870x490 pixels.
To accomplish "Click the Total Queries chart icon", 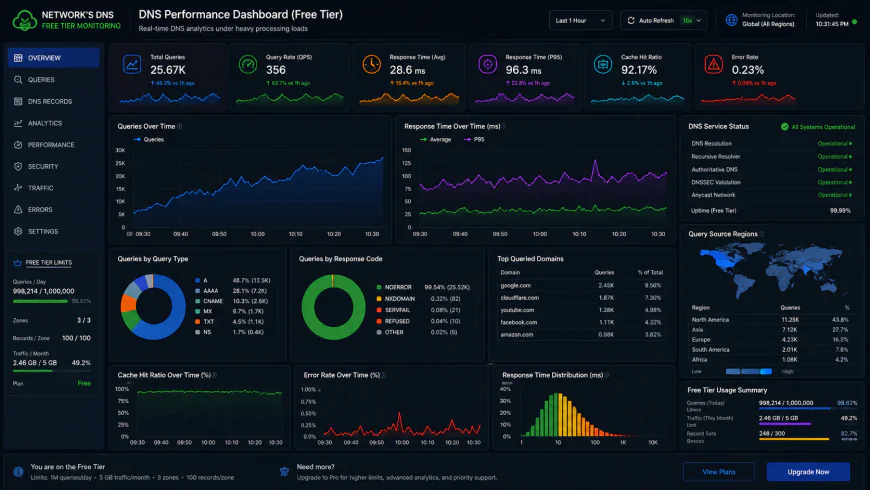I will [132, 64].
